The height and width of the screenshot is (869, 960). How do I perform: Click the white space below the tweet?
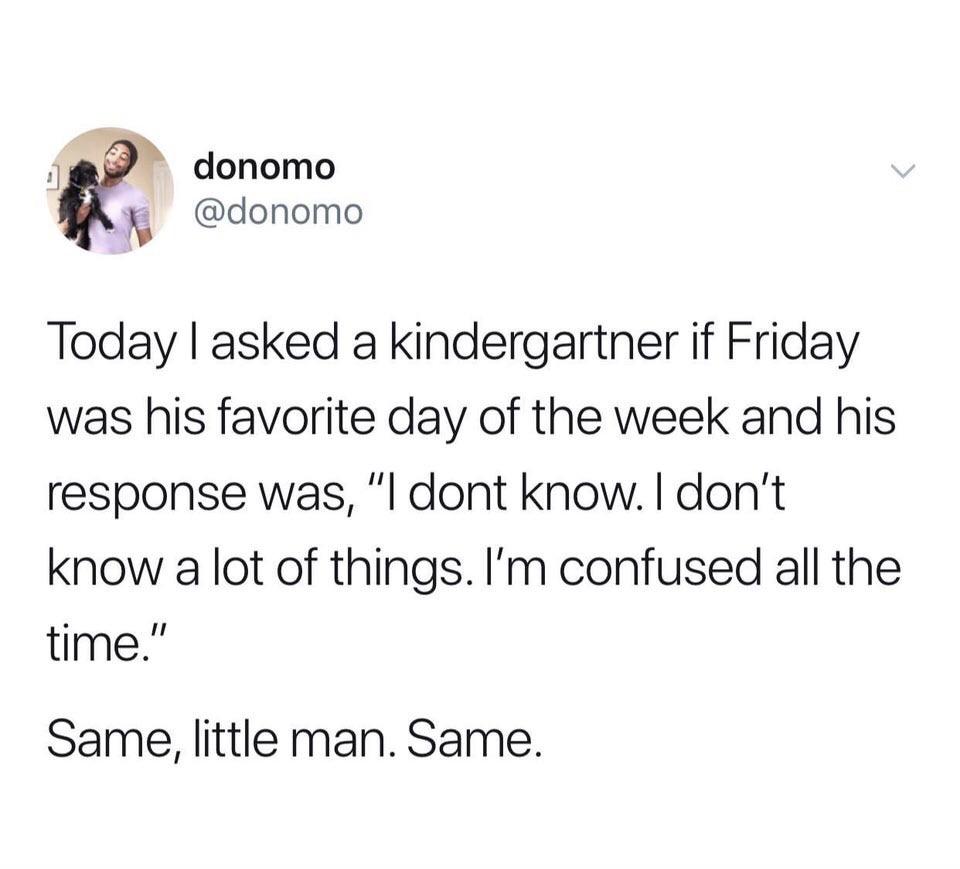pos(480,810)
